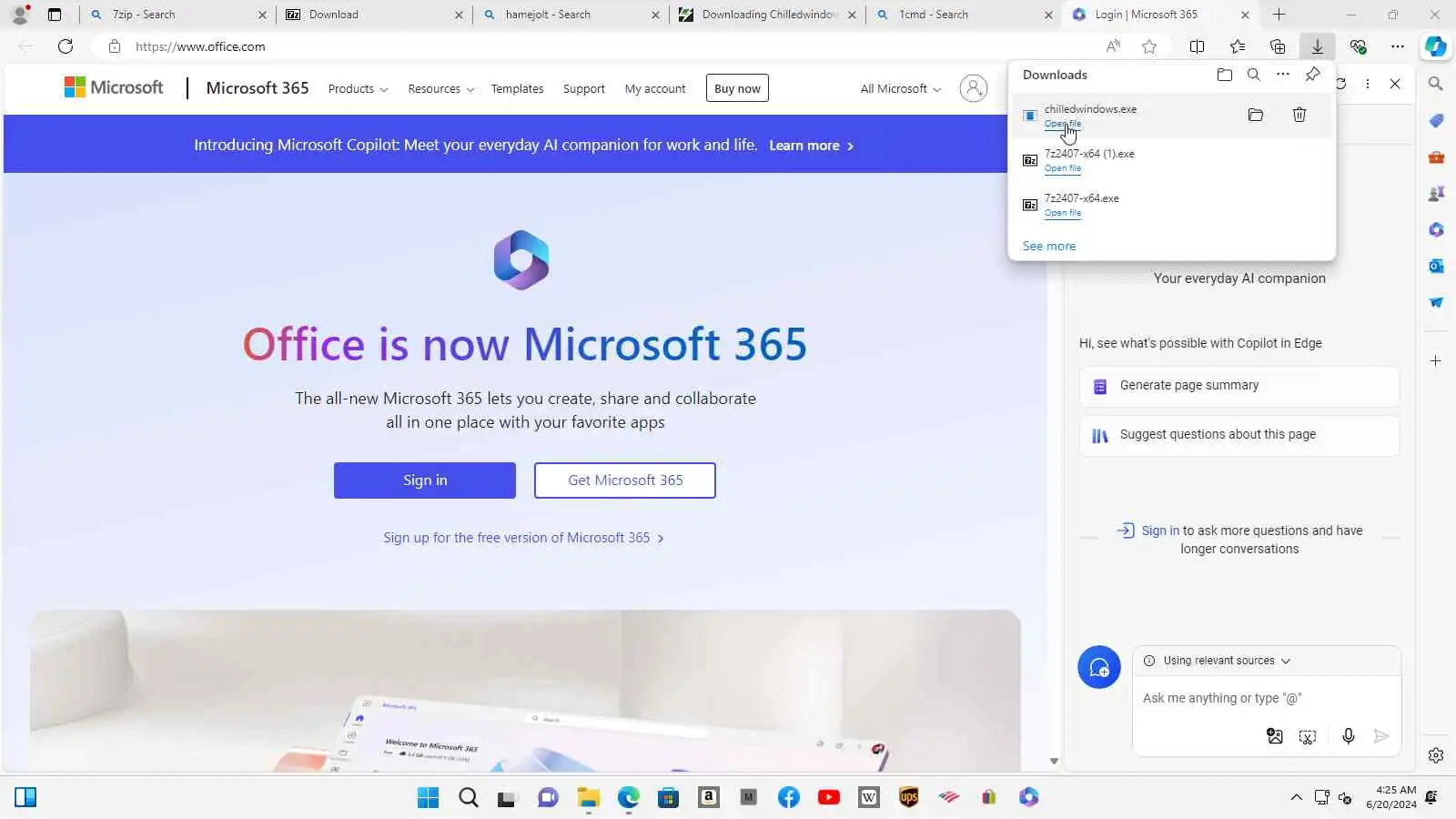This screenshot has height=819, width=1456.
Task: Add a screenshot to Copilot chat
Action: click(x=1308, y=736)
